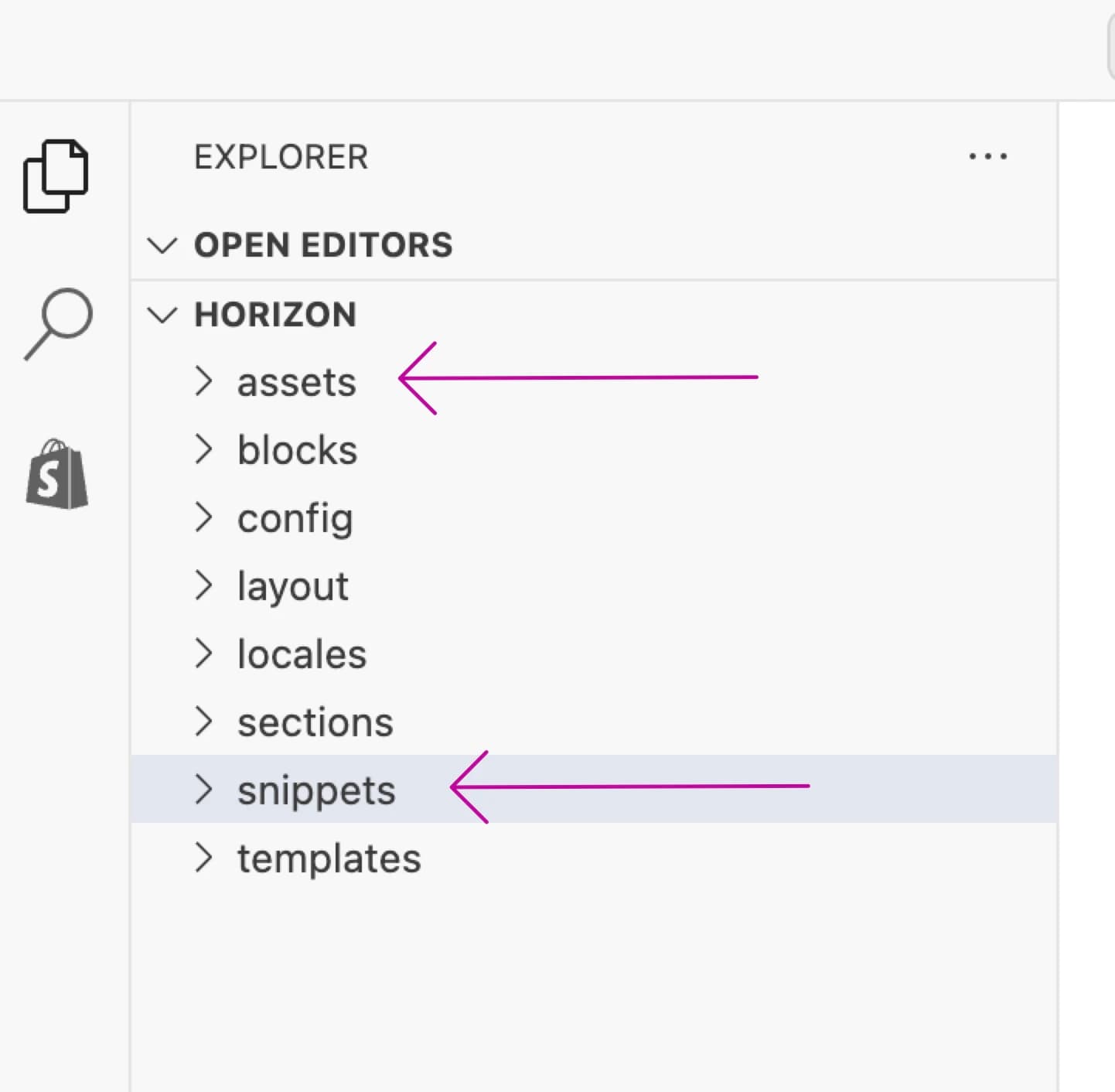Collapse the HORIZON workspace section
Image resolution: width=1115 pixels, height=1092 pixels.
(162, 315)
